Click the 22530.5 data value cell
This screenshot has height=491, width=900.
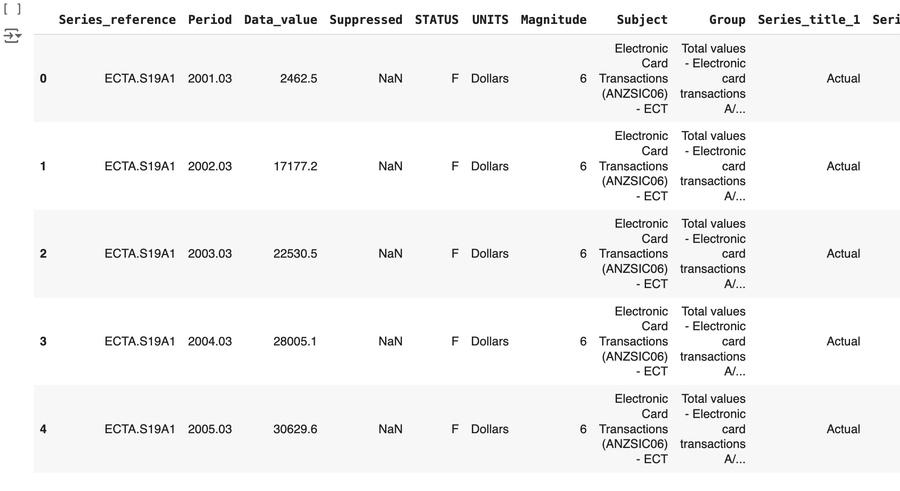point(295,254)
